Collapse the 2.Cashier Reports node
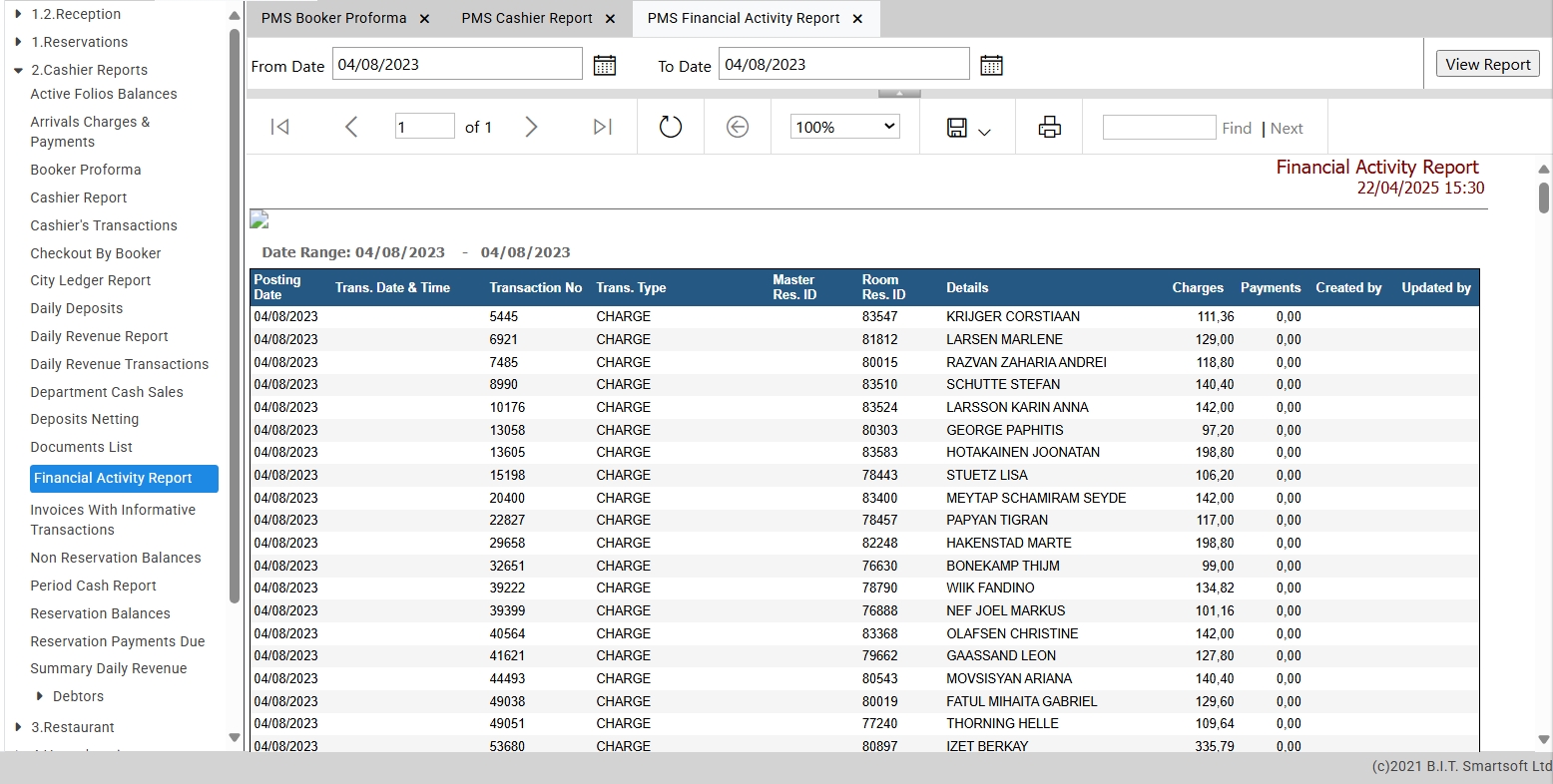 tap(19, 70)
